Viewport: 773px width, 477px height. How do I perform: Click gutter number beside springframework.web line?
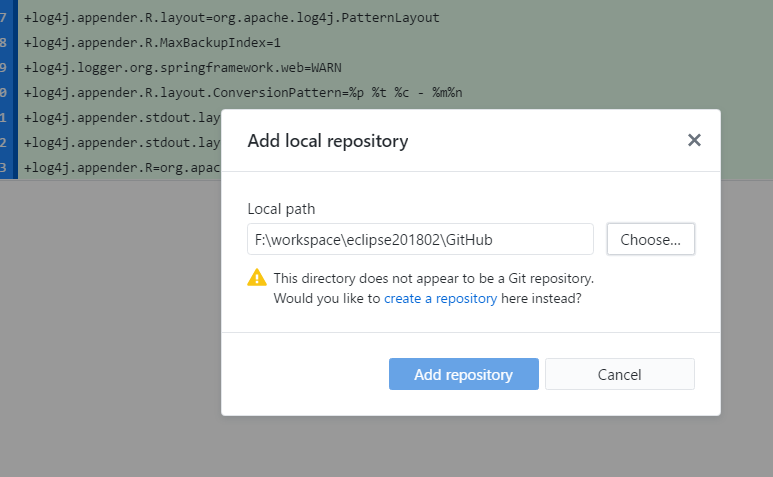tap(3, 68)
